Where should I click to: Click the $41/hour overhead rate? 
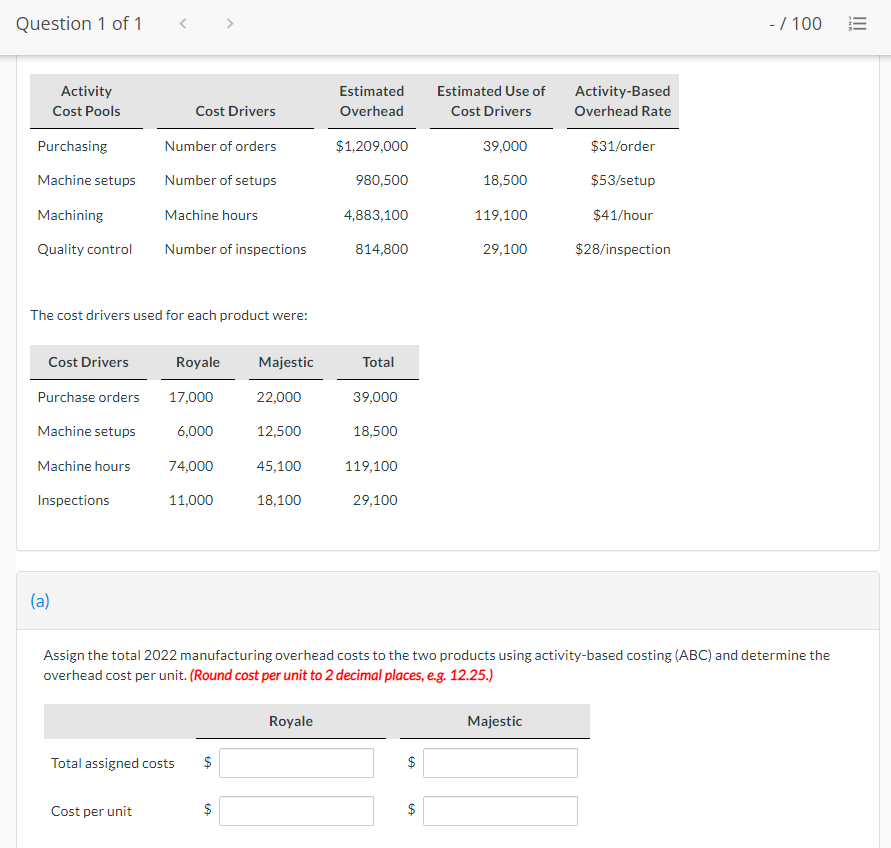622,215
